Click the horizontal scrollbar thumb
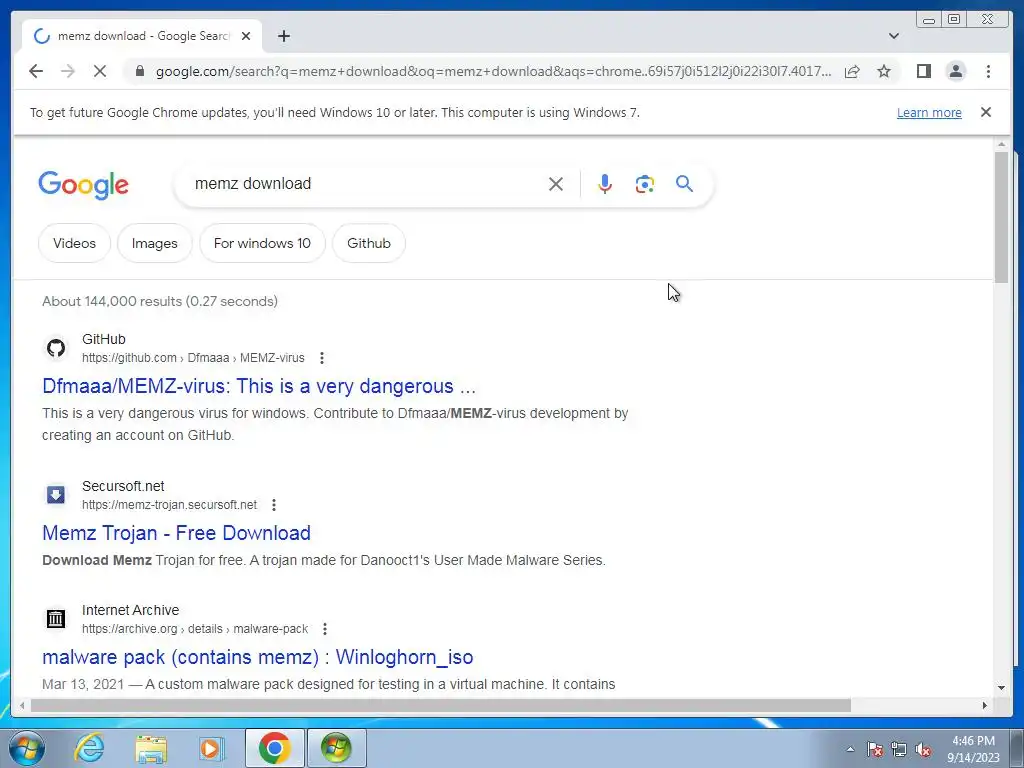Viewport: 1024px width, 768px height. pyautogui.click(x=441, y=705)
